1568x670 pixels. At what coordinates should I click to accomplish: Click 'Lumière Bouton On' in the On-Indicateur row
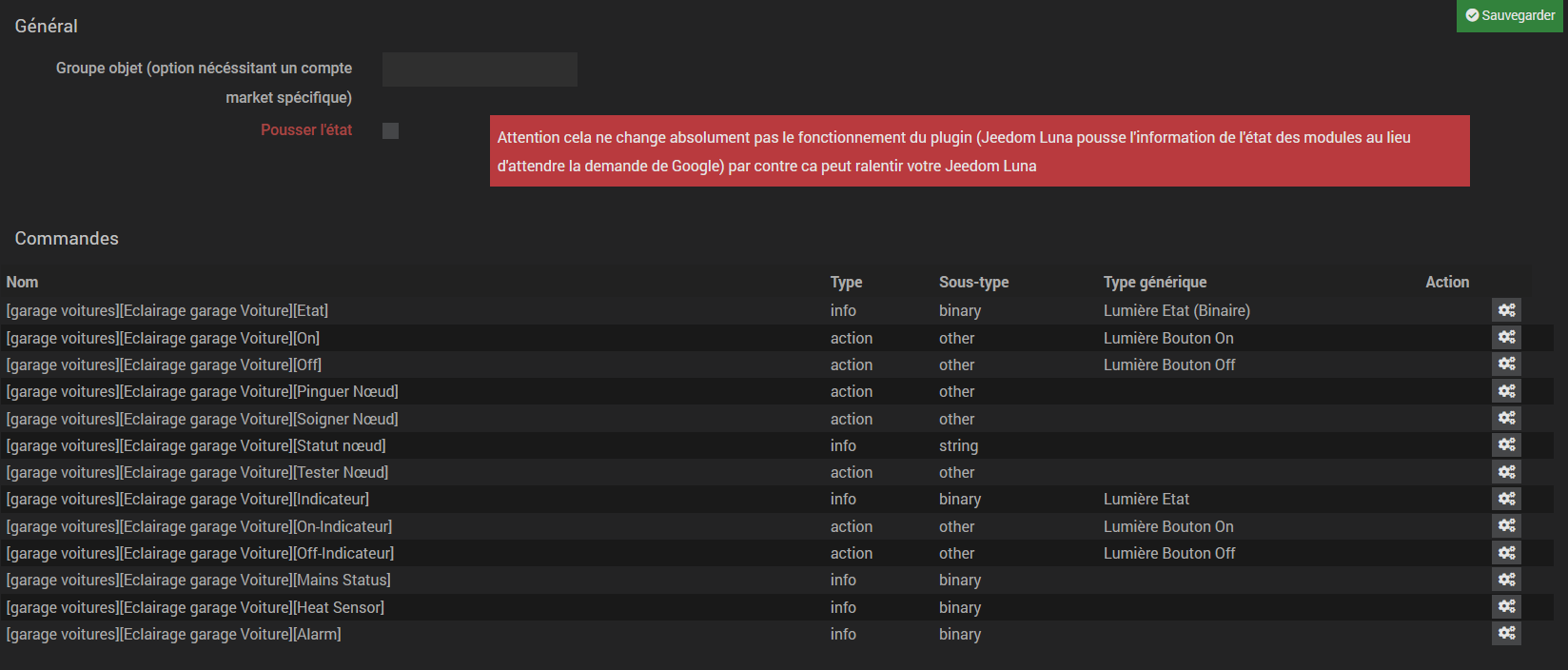[x=1168, y=526]
